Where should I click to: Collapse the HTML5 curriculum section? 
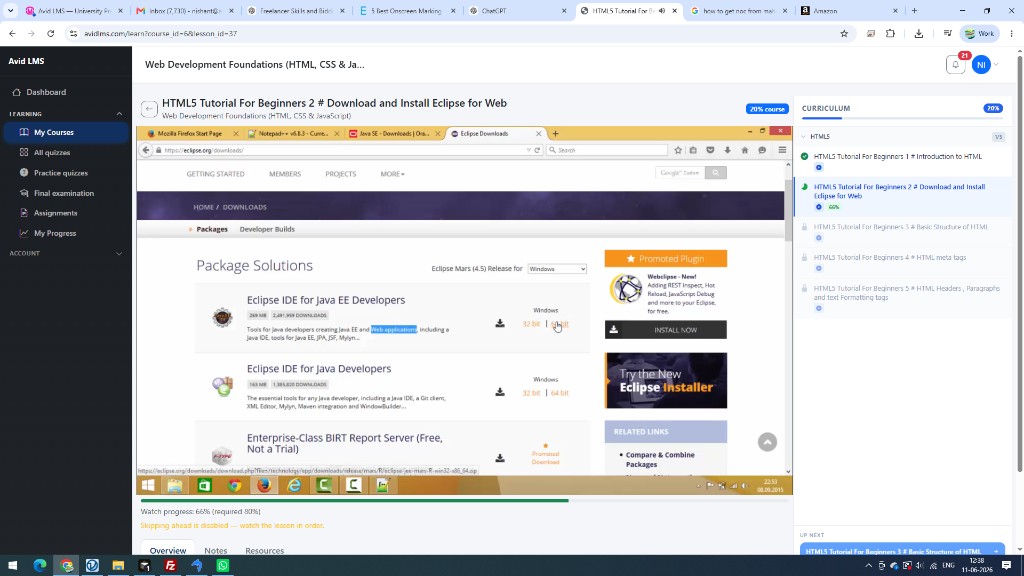point(803,136)
